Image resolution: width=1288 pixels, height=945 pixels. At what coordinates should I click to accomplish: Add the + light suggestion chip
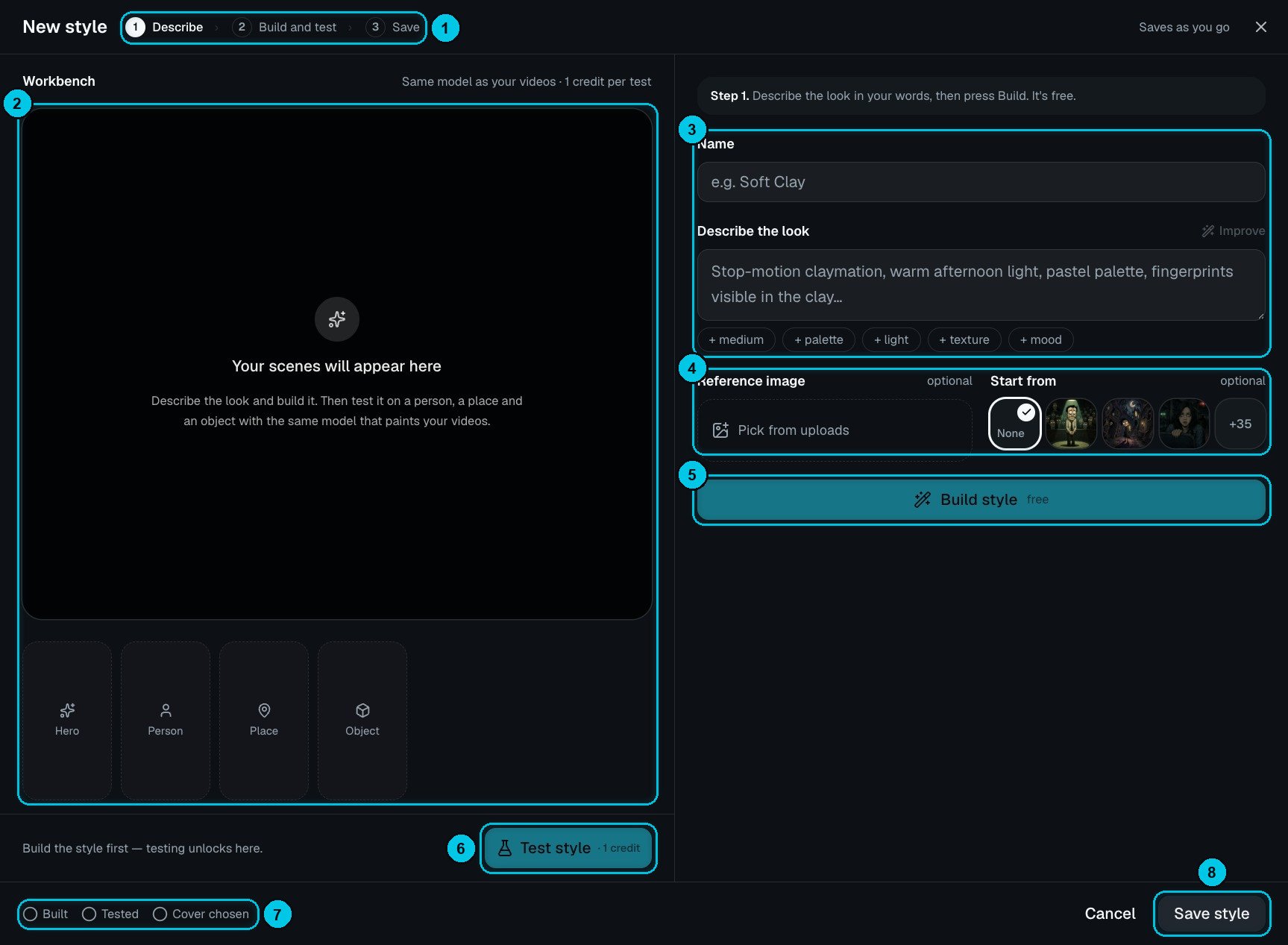tap(891, 339)
